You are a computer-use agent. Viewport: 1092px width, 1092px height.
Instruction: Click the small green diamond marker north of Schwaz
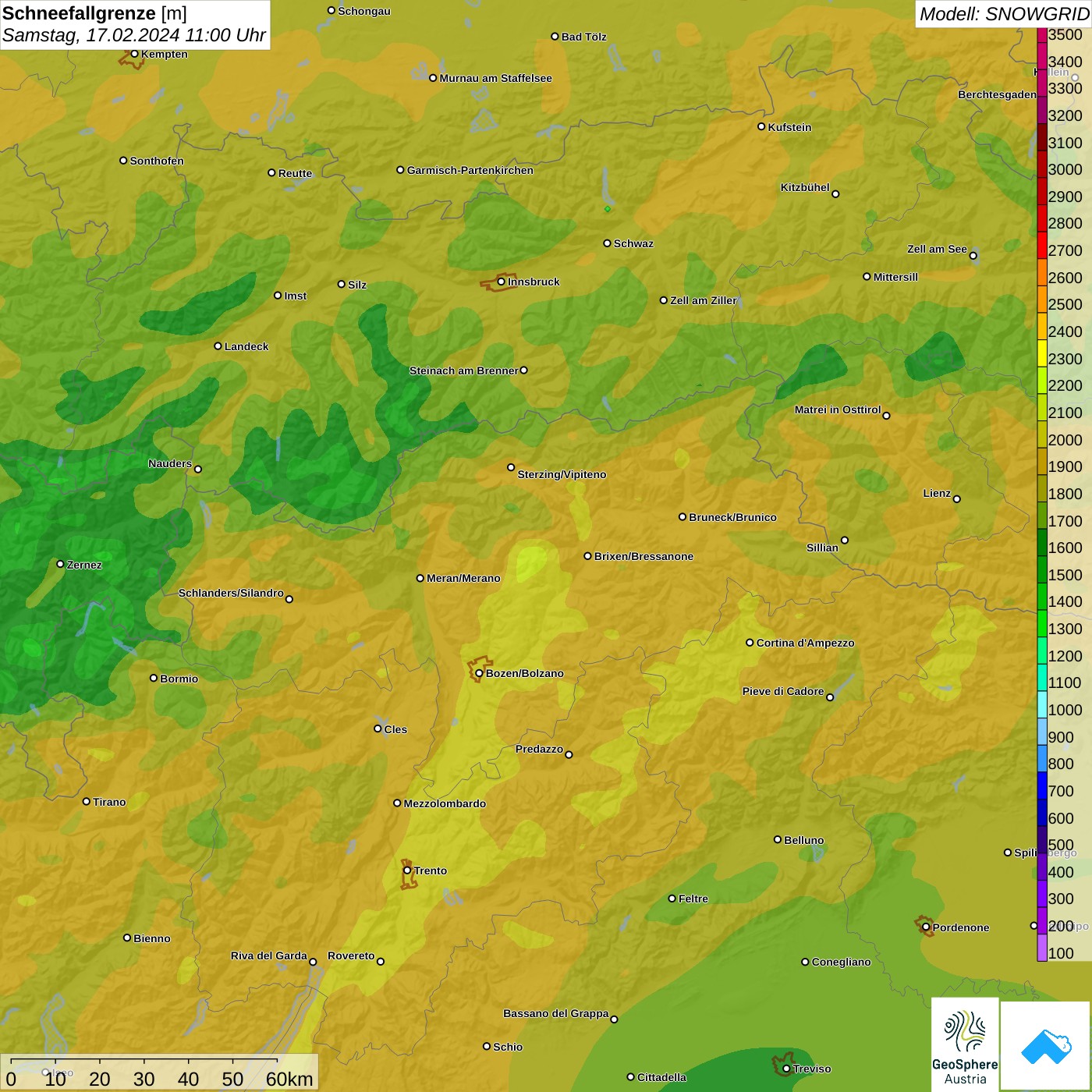tap(607, 209)
